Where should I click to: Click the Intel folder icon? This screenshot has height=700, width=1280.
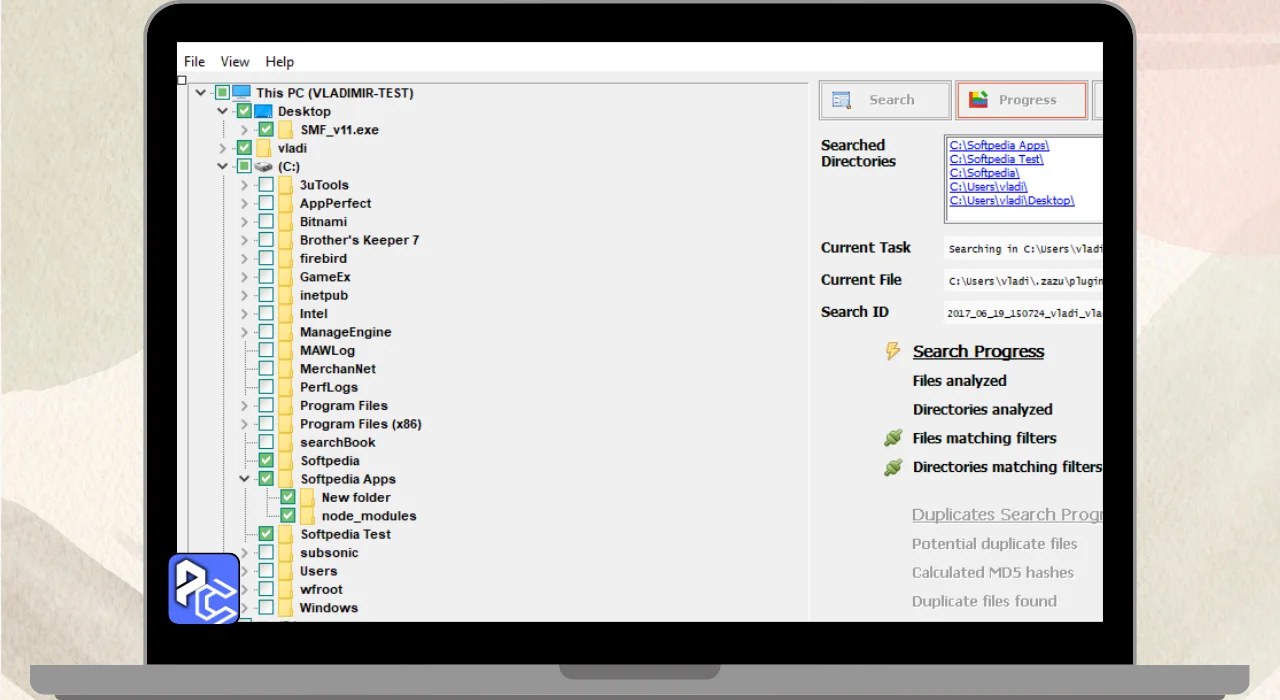[x=286, y=313]
